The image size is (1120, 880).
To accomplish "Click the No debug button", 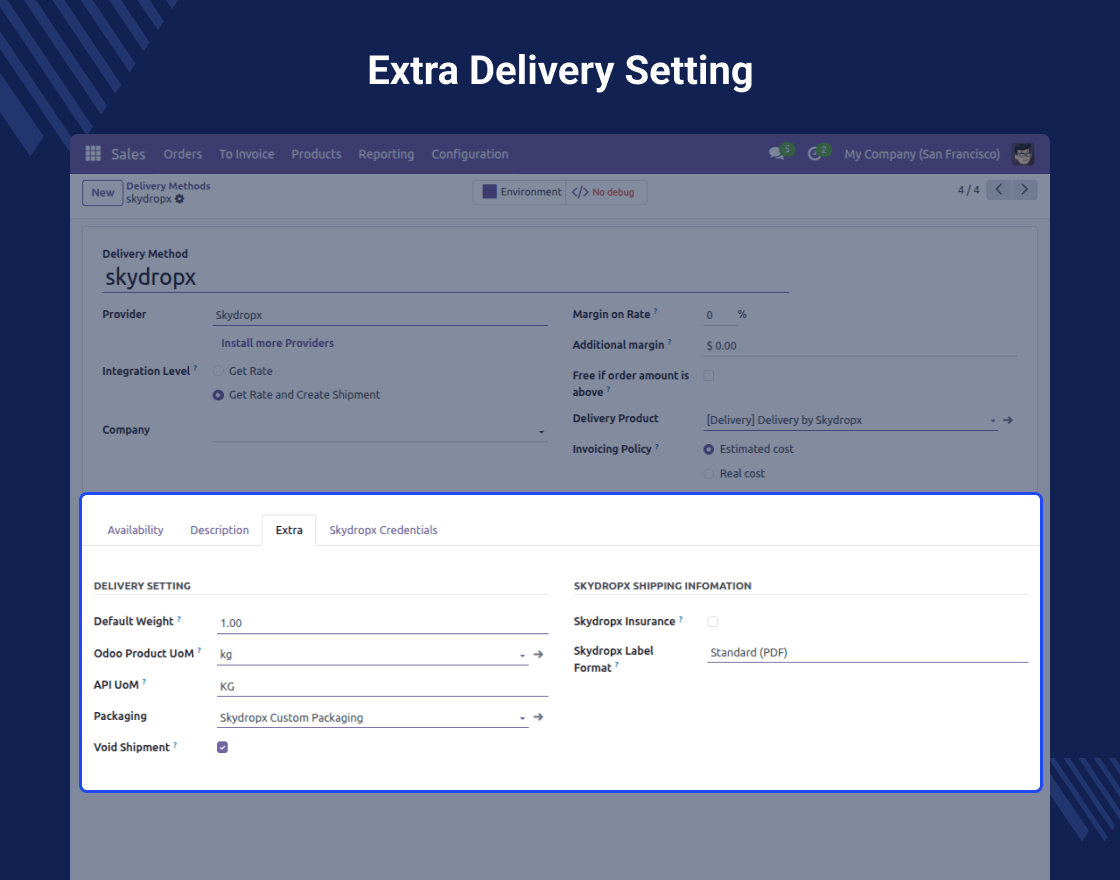I will (x=606, y=192).
